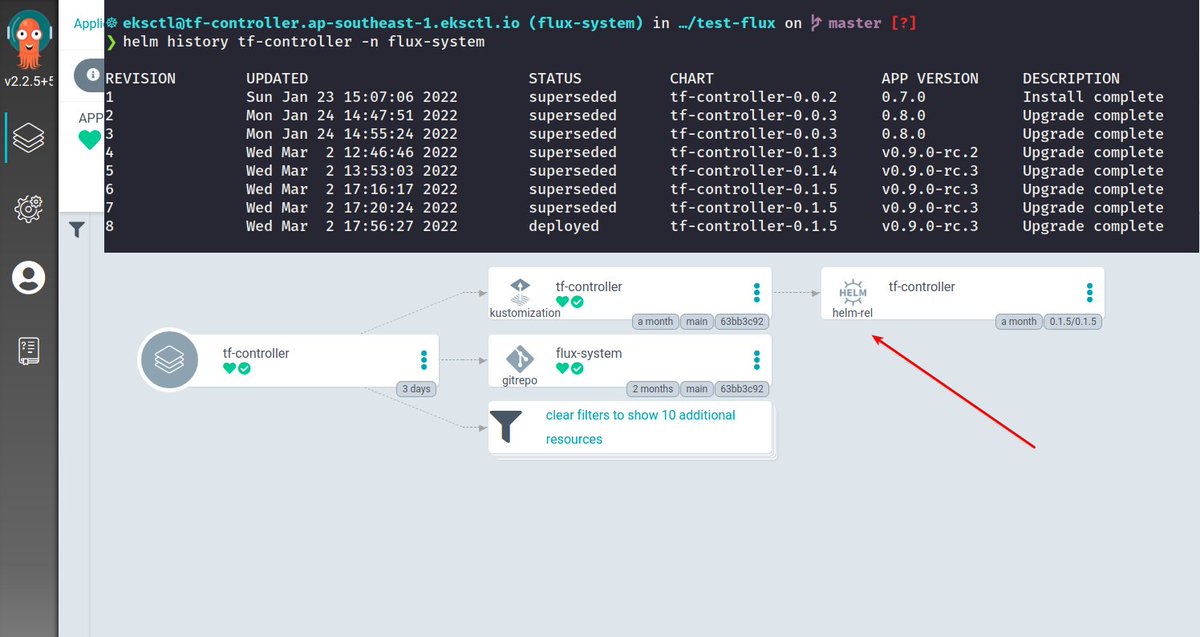Click 'Install complete' description in revision 1
The width and height of the screenshot is (1200, 637).
[1093, 97]
